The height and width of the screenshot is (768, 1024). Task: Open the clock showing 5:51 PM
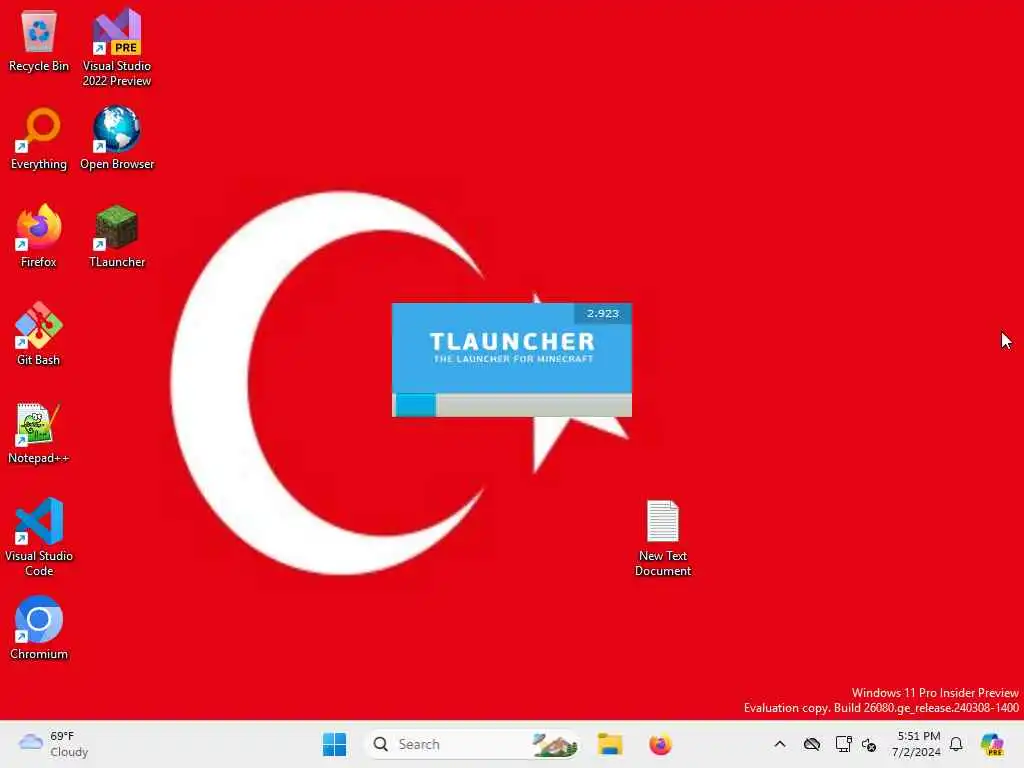(x=917, y=744)
